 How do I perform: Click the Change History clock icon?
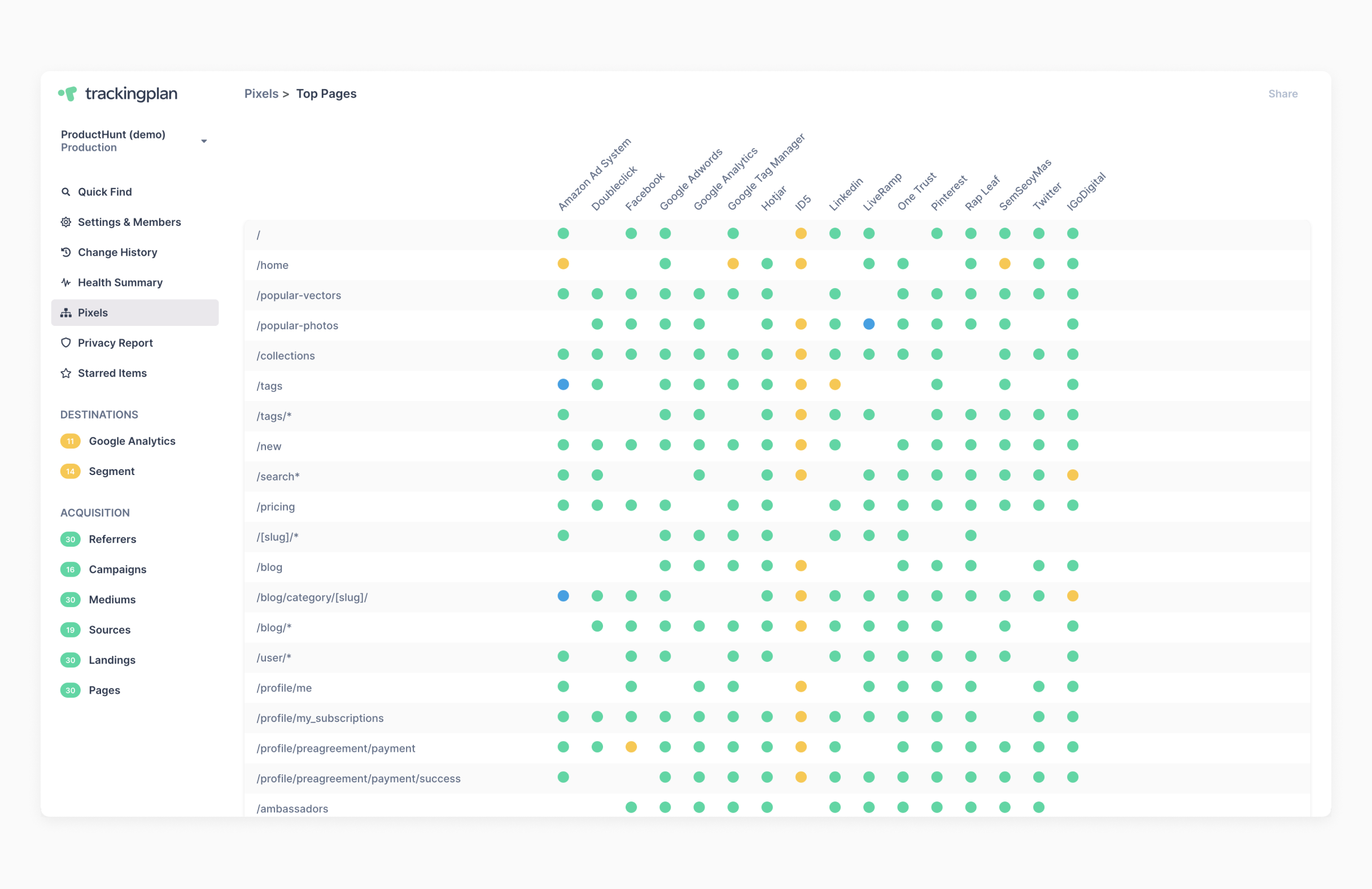[x=65, y=252]
